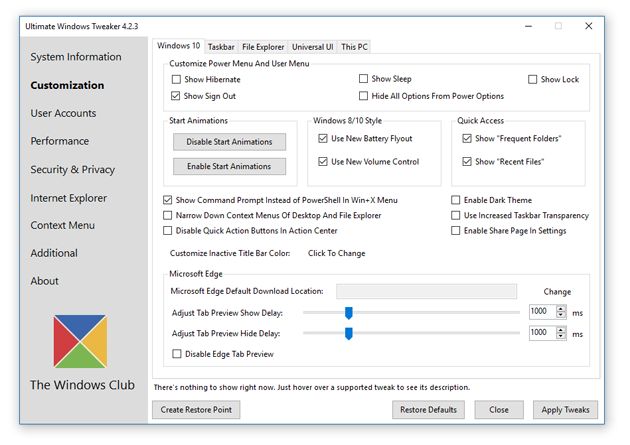The image size is (630, 445).
Task: Select Customization in sidebar
Action: pyautogui.click(x=67, y=85)
